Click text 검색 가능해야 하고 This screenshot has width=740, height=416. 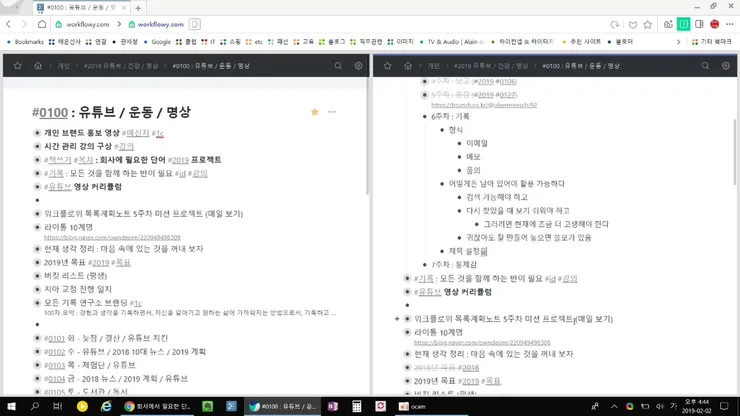tap(497, 197)
